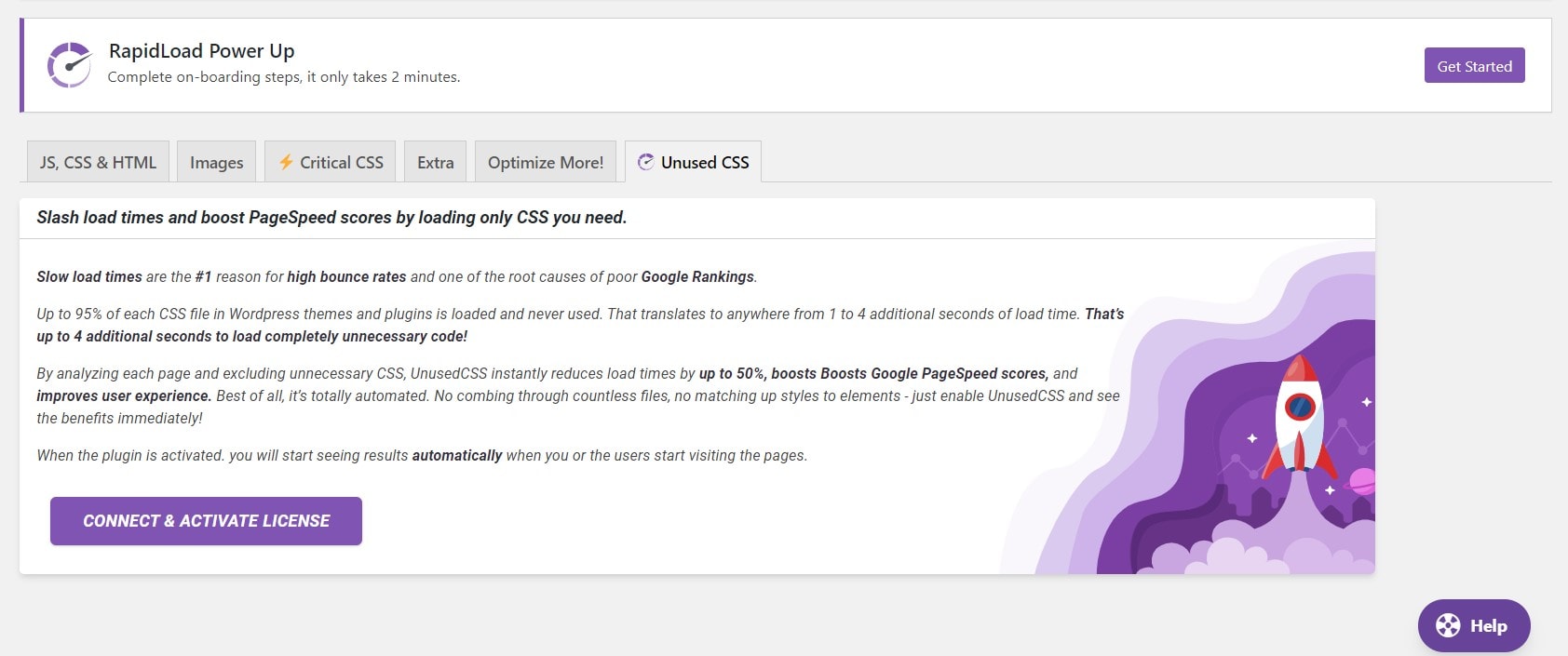Click the RapidLoad Power Up heading
1568x656 pixels.
click(201, 51)
